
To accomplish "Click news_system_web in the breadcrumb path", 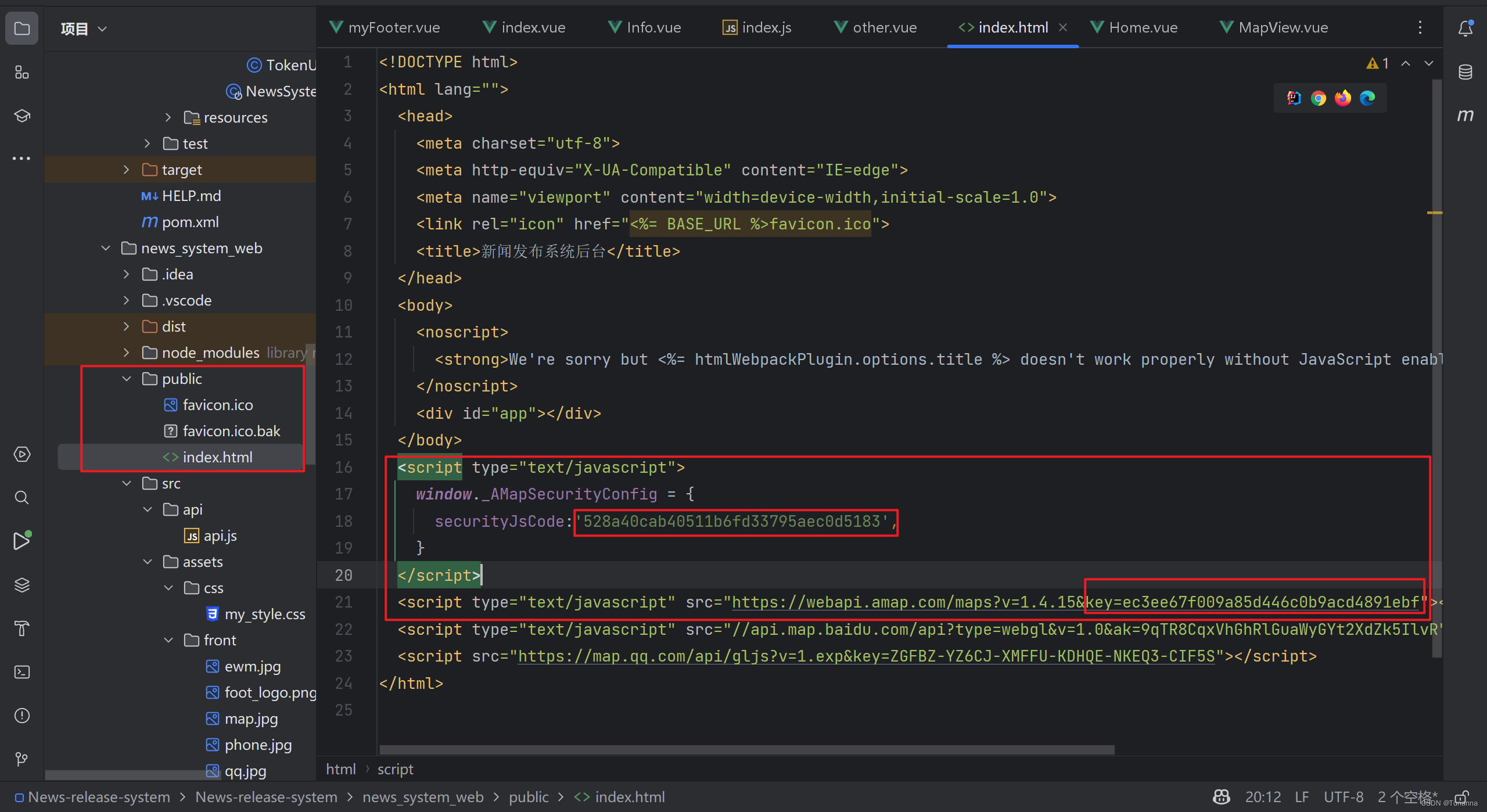I will point(422,797).
